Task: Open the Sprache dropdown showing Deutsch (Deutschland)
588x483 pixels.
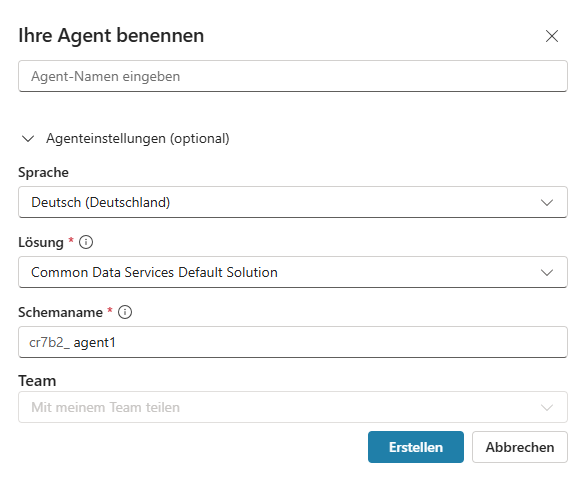Action: (293, 202)
